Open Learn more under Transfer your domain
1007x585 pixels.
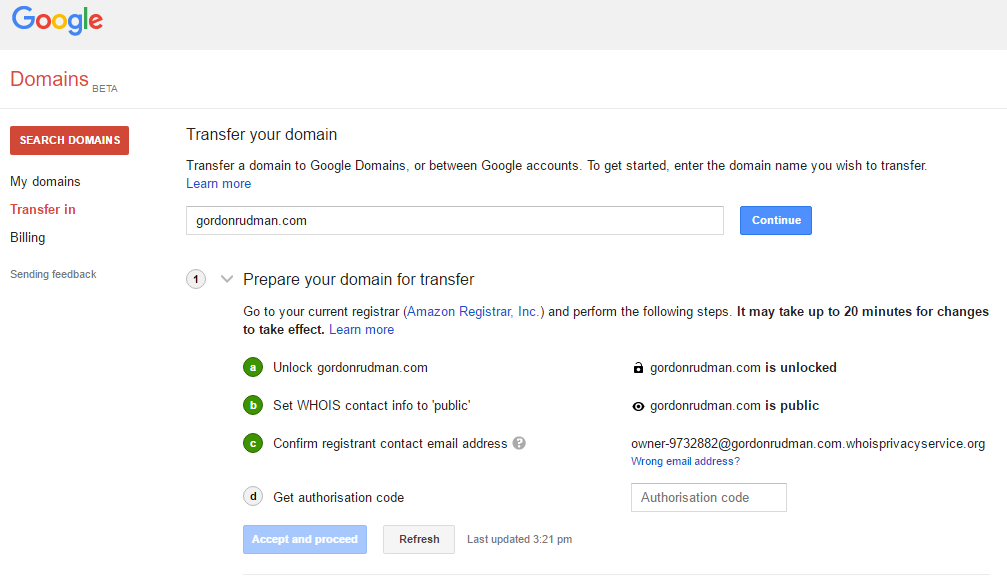[218, 184]
